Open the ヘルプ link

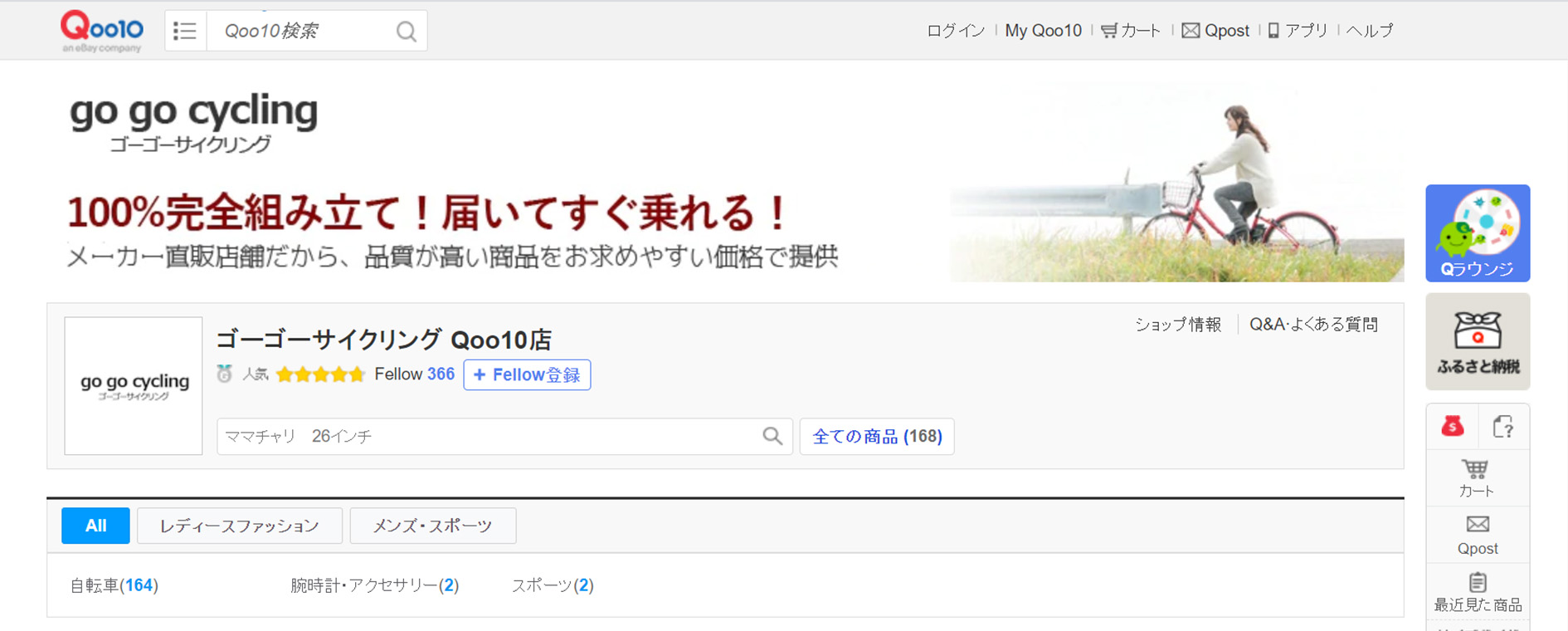click(x=1369, y=31)
